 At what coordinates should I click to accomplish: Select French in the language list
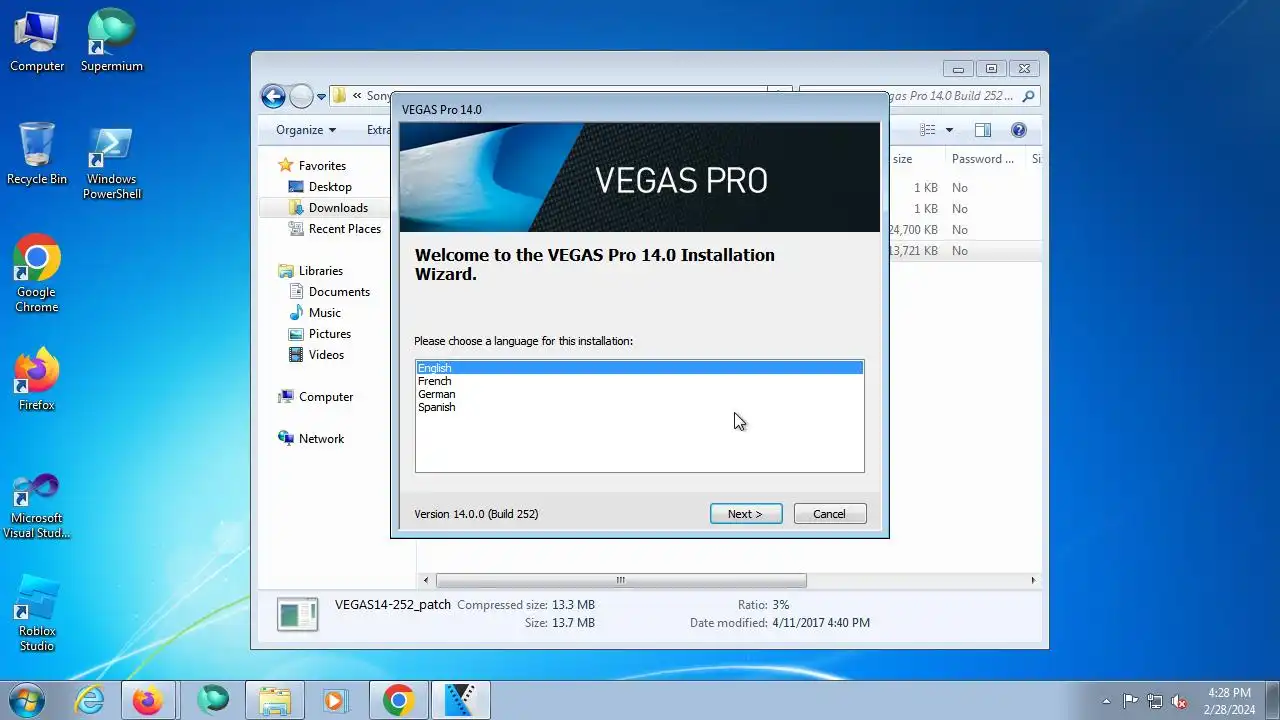point(639,381)
